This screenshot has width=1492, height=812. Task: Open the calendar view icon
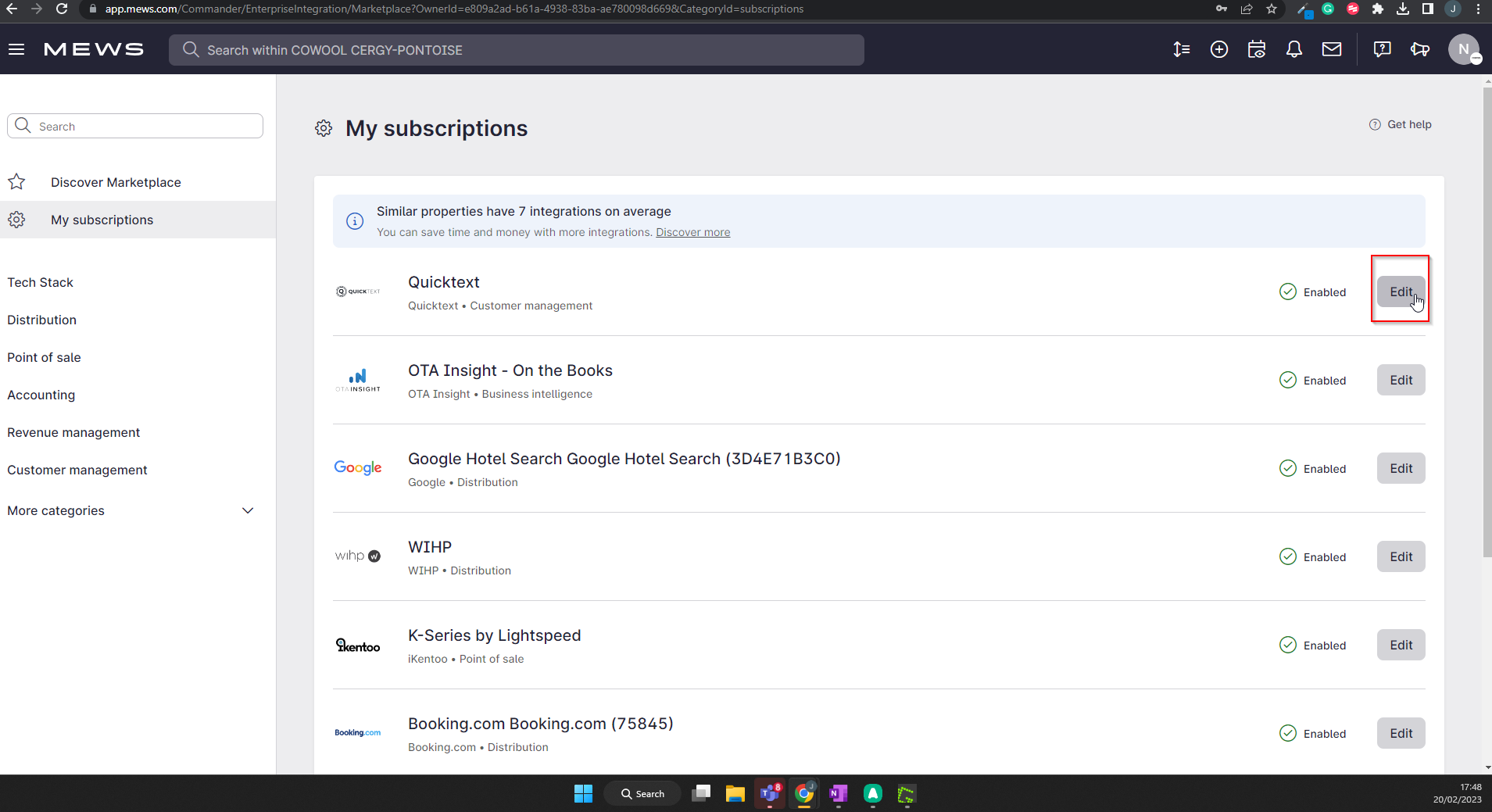point(1256,49)
